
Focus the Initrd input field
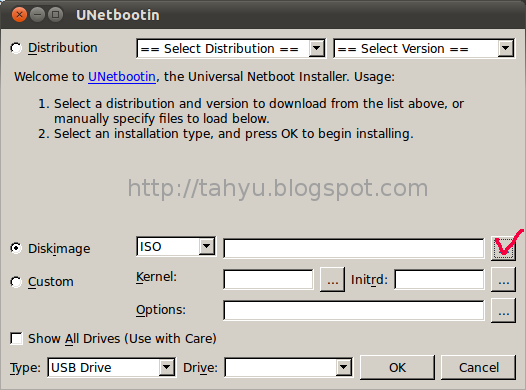pyautogui.click(x=439, y=279)
